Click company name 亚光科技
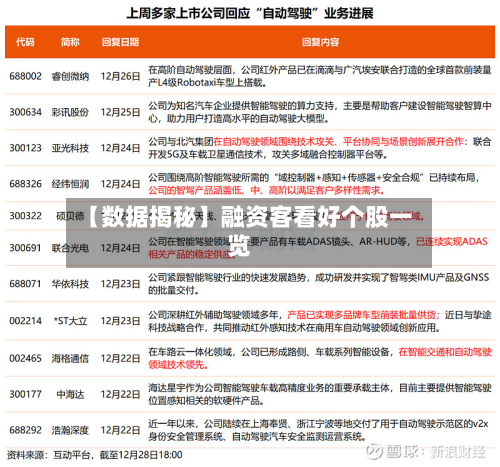The image size is (500, 467). click(70, 148)
